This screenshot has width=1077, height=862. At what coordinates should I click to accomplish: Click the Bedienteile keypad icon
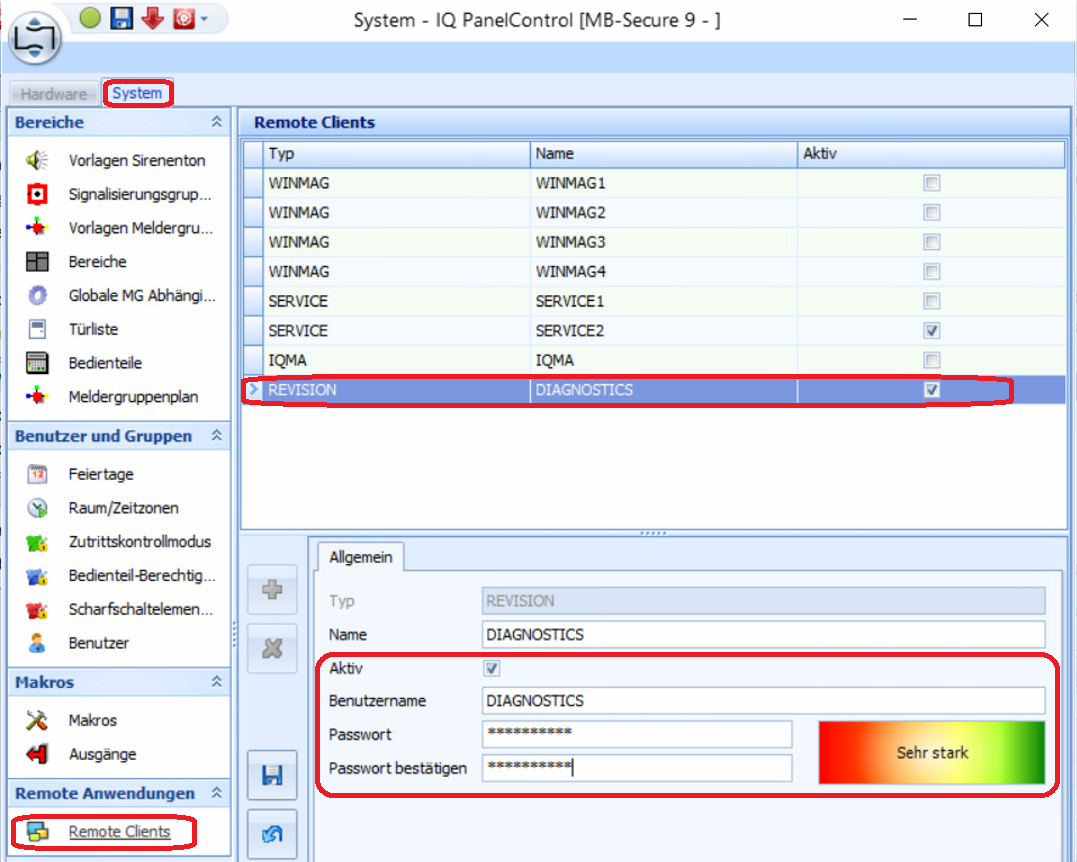[x=37, y=363]
